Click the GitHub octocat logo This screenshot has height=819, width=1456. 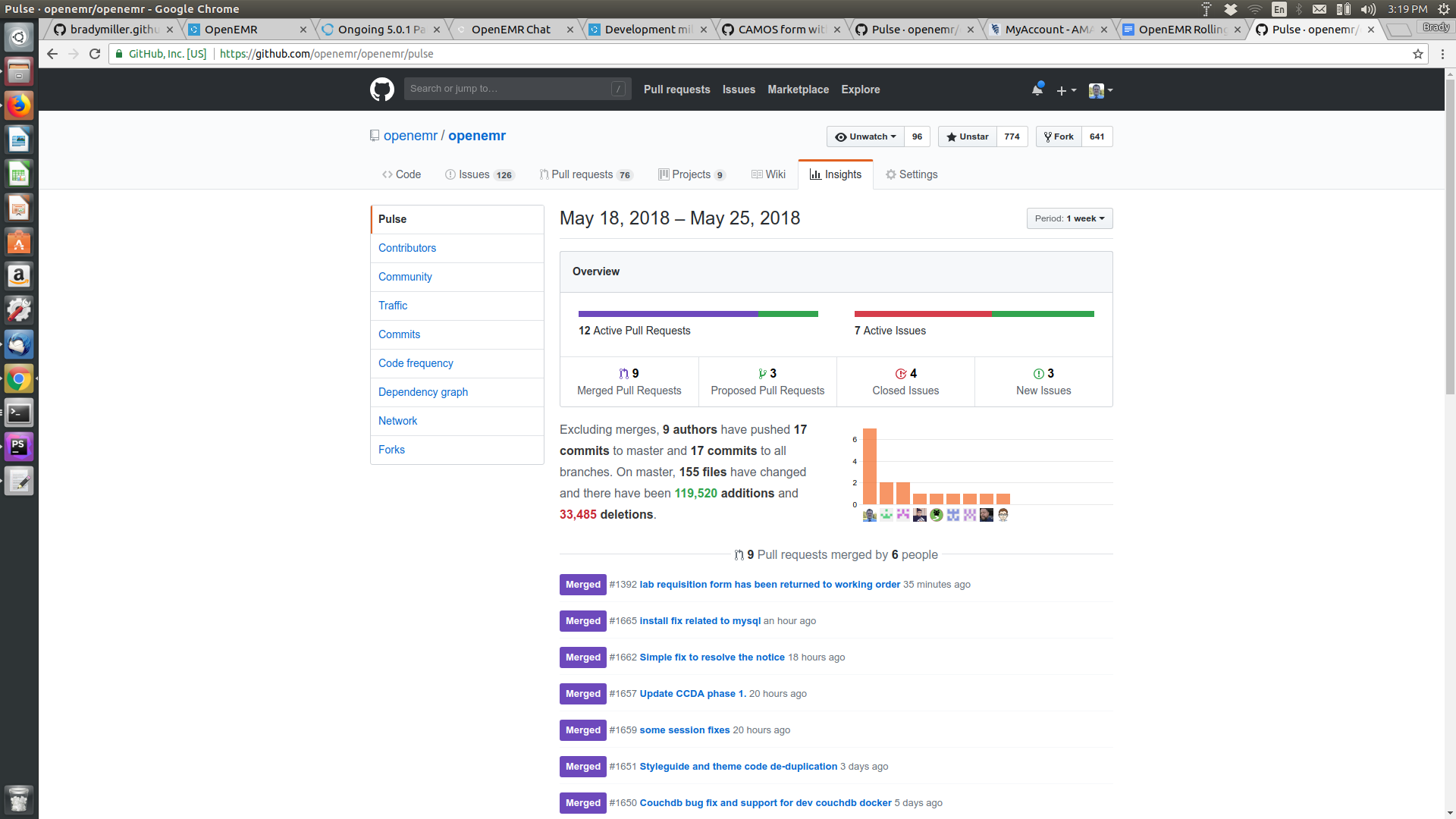tap(382, 89)
